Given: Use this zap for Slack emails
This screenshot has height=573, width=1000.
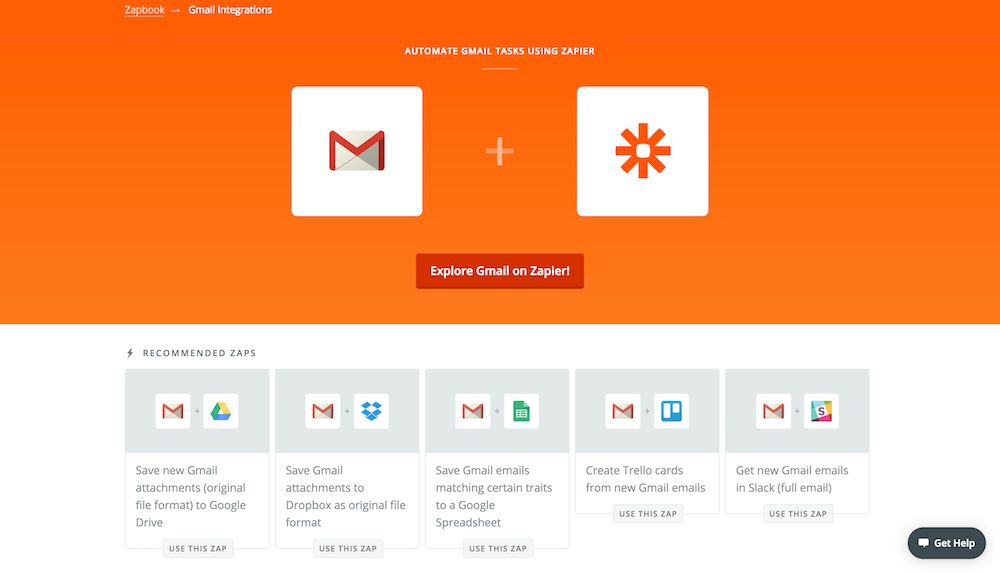Looking at the screenshot, I should point(797,514).
